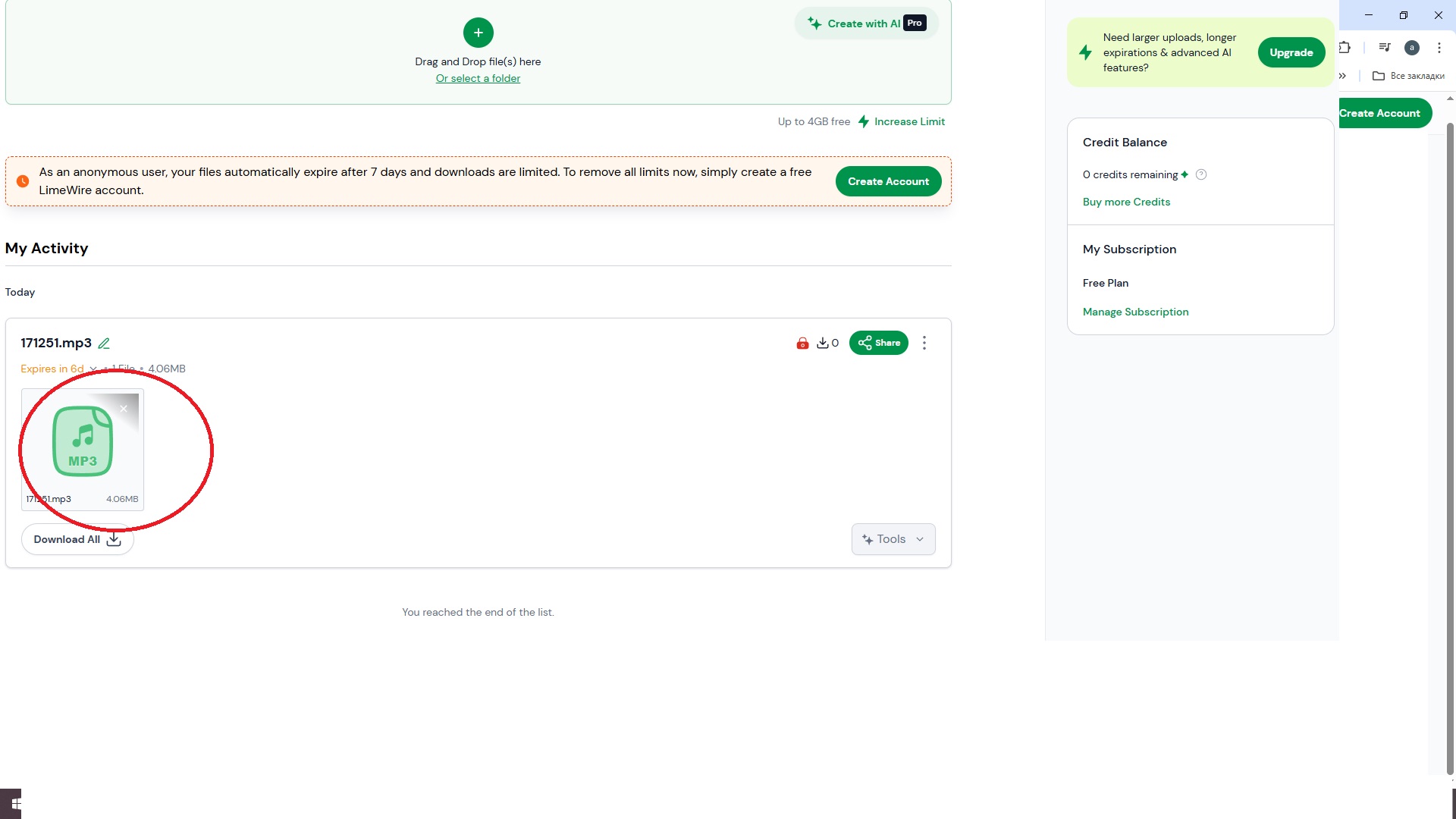Click the pencil rename icon beside 171251.mp3

104,344
